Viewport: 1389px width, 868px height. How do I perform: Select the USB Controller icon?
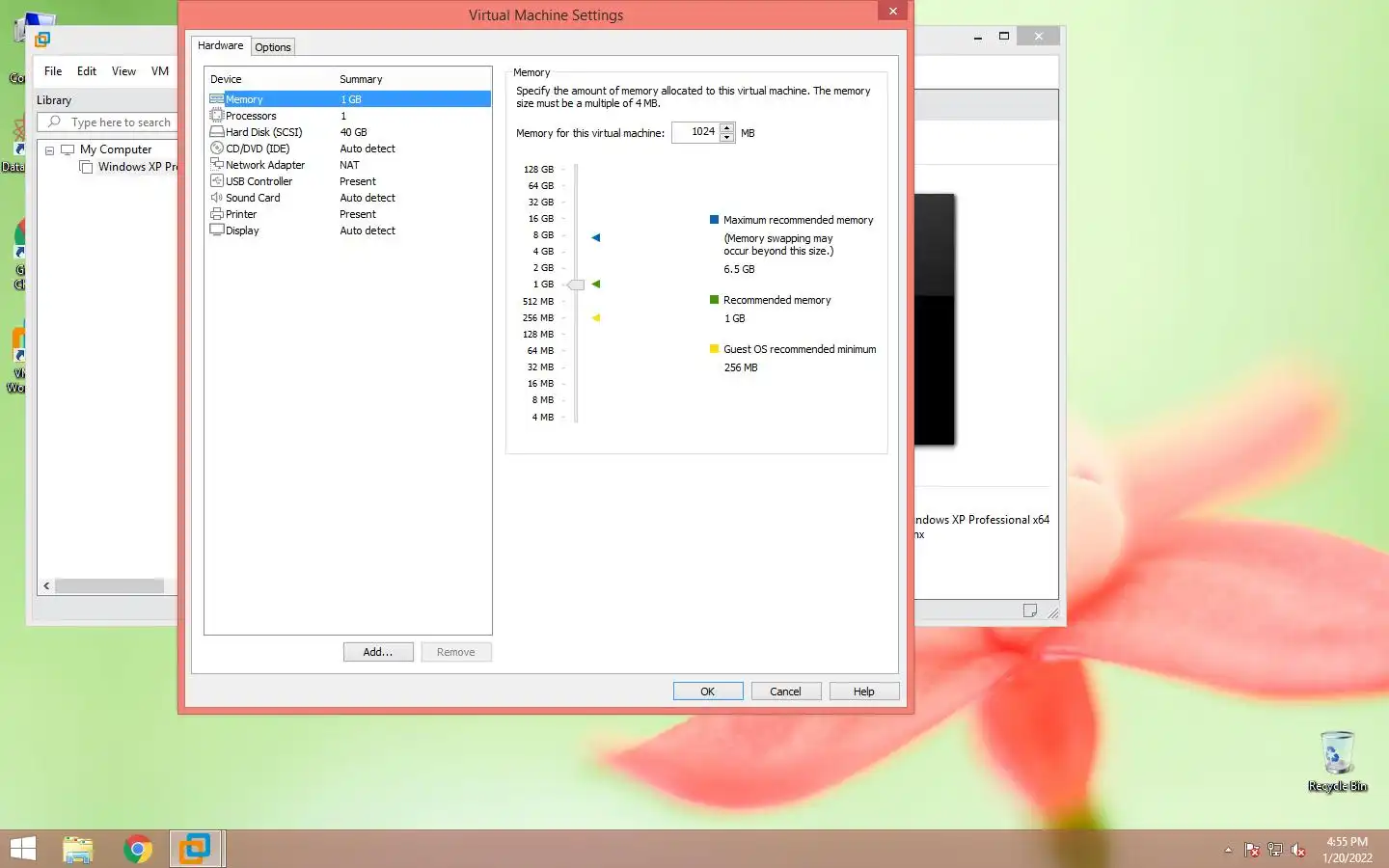(217, 181)
